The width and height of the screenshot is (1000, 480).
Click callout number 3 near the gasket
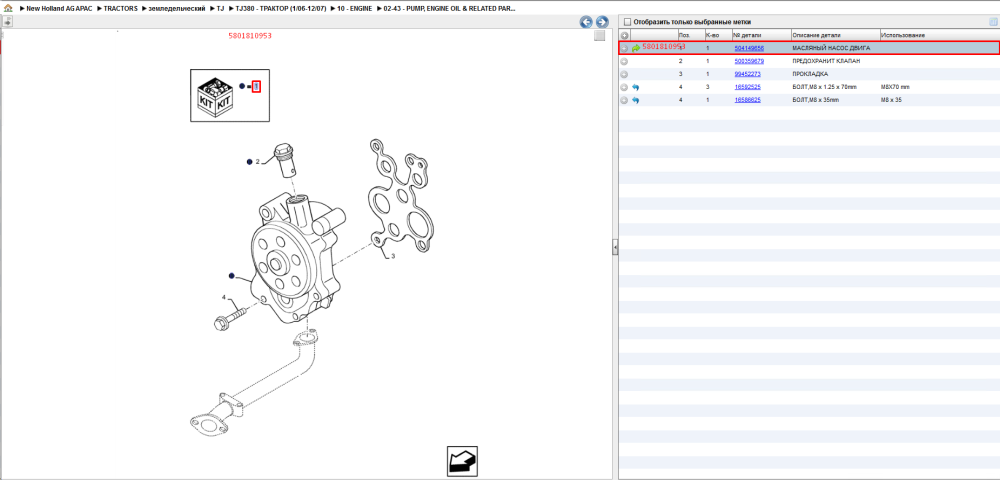393,256
